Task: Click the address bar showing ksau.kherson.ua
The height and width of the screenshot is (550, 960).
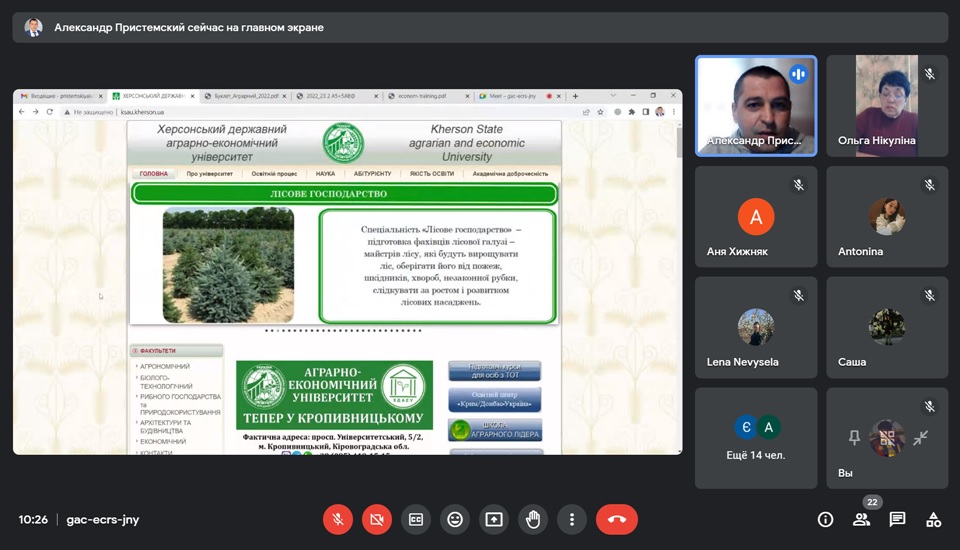Action: tap(318, 112)
